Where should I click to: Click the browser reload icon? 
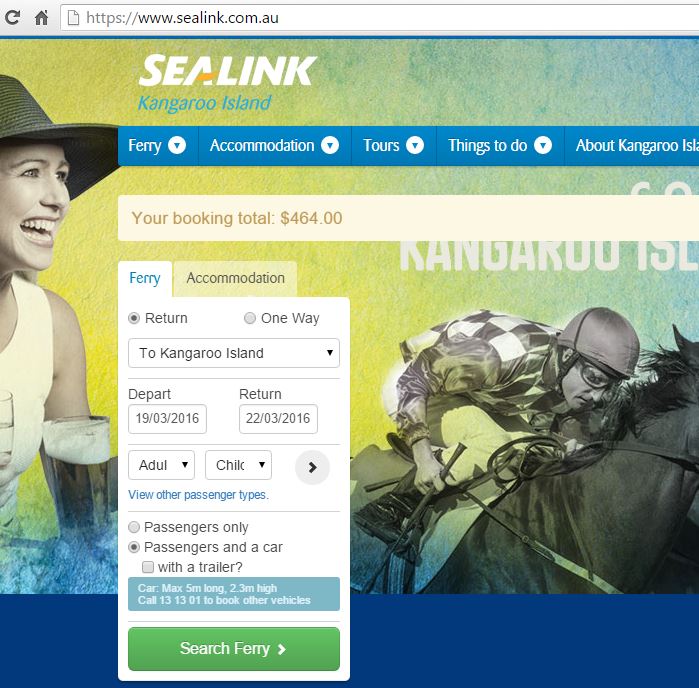click(x=12, y=17)
